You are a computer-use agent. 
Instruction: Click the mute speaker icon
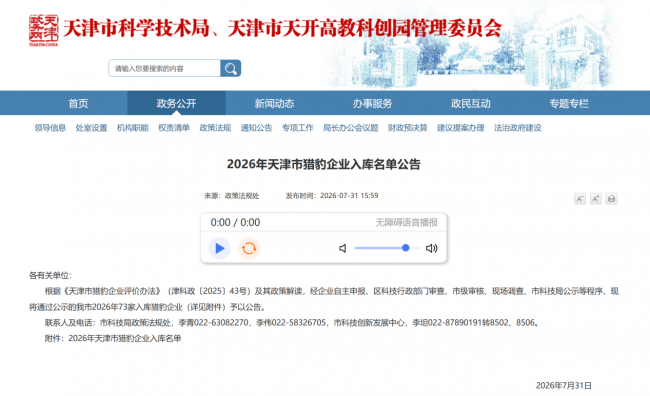[343, 248]
